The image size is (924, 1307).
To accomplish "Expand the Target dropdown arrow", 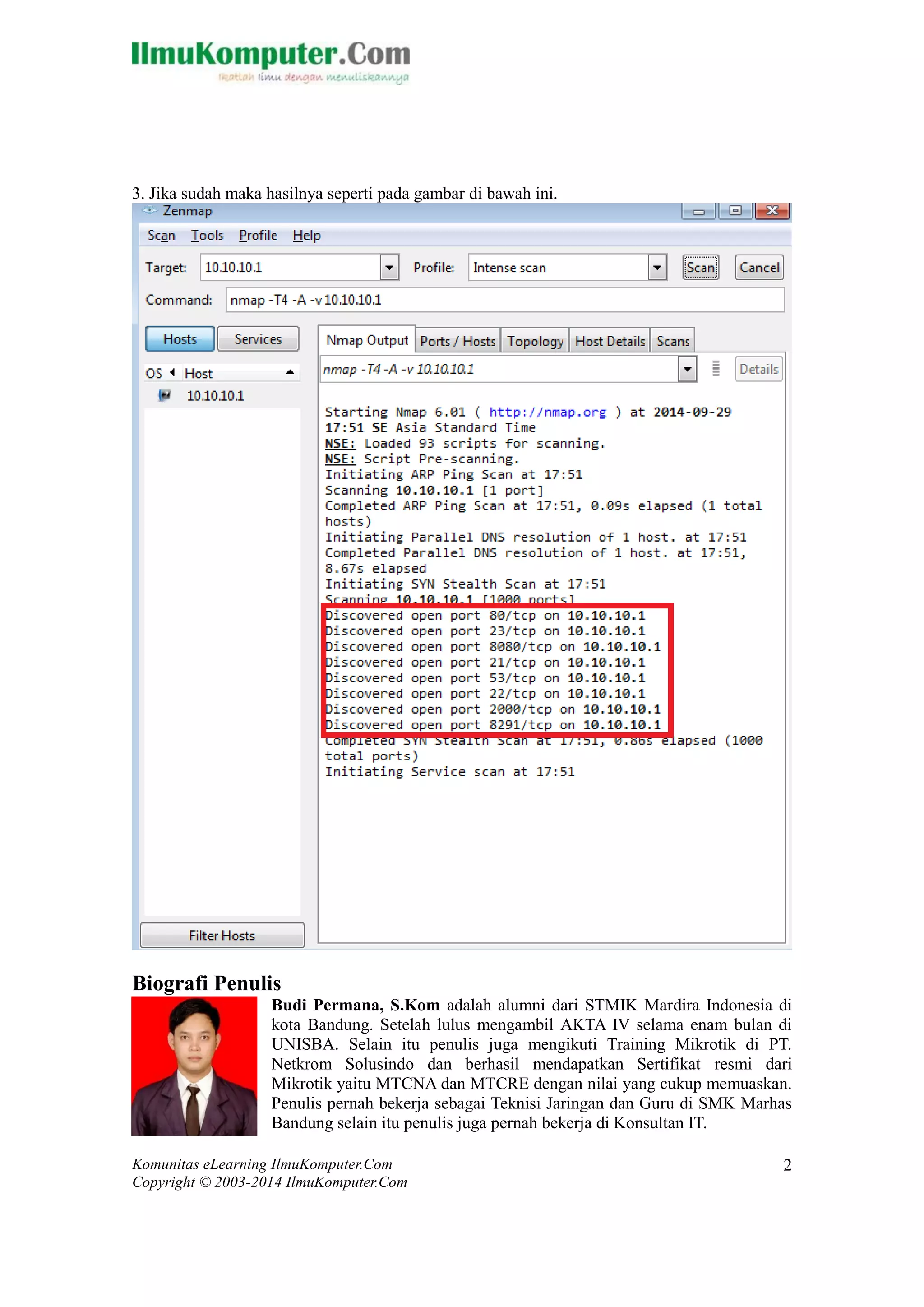I will point(389,267).
